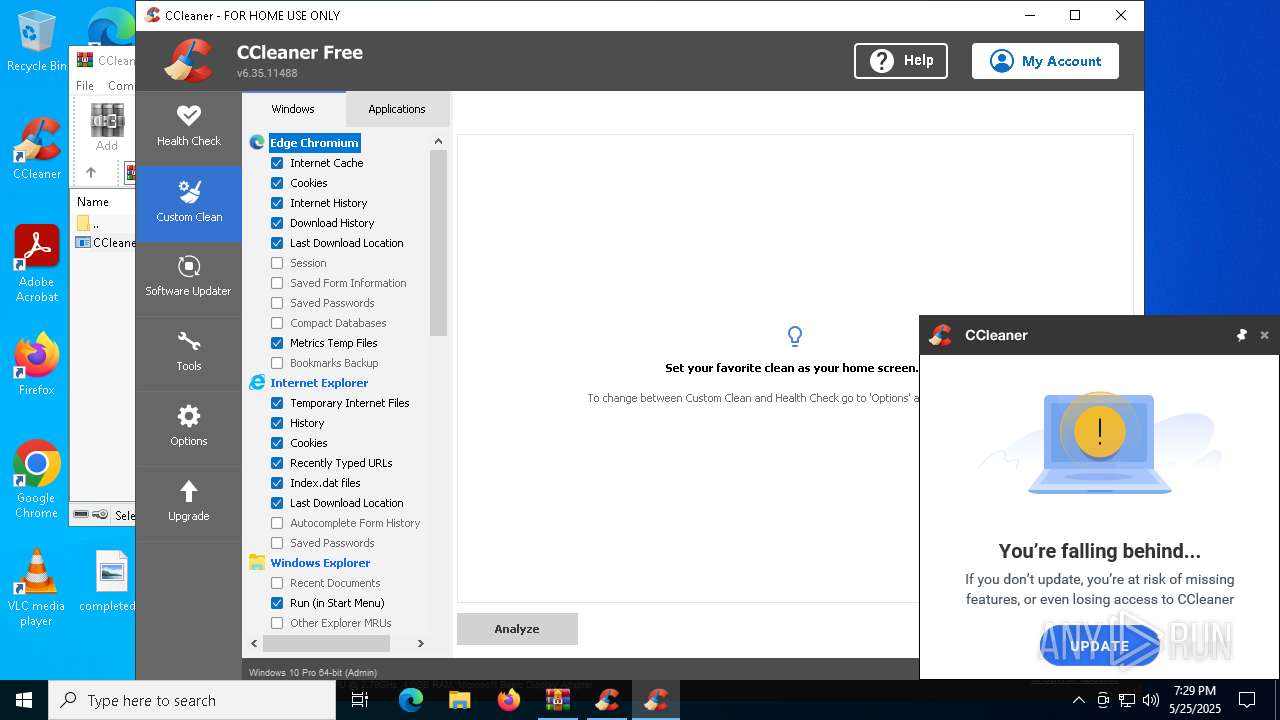Open the volume control in system tray
Image resolution: width=1280 pixels, height=720 pixels.
point(1150,700)
